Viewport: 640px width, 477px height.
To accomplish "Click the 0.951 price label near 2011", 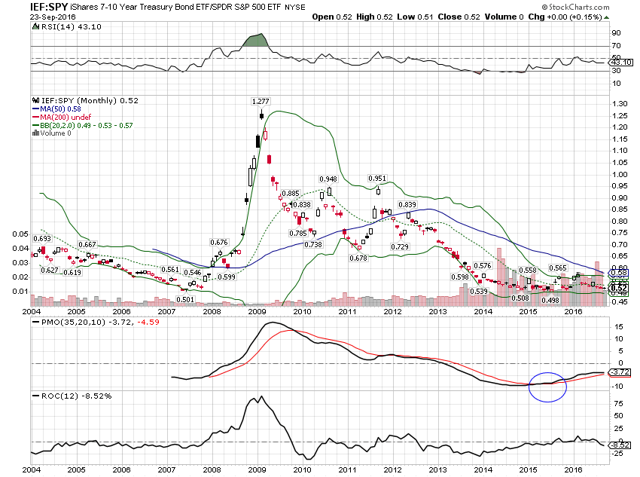I will click(x=377, y=179).
